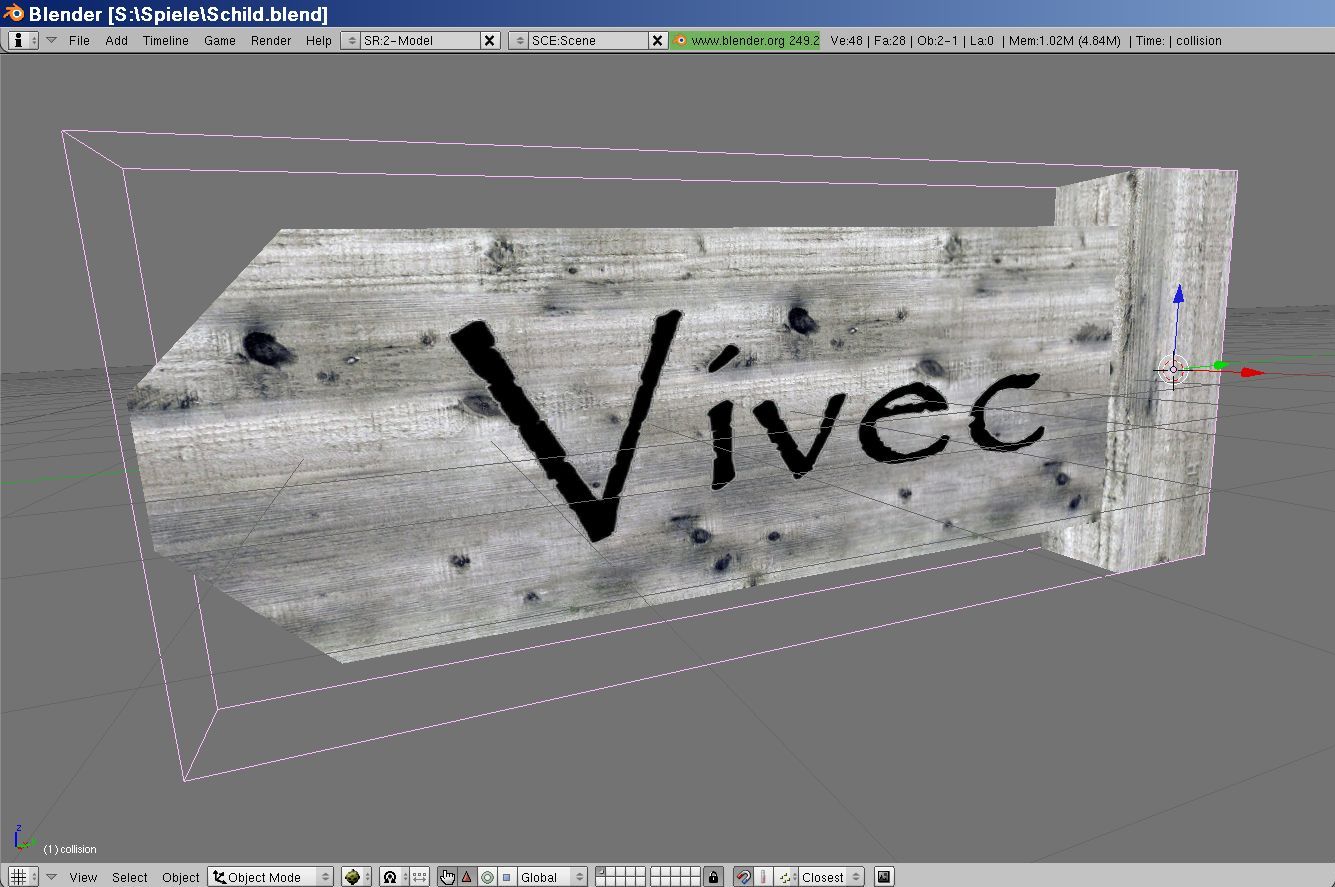Open the Global orientation dropdown
This screenshot has height=887, width=1335.
(x=549, y=877)
